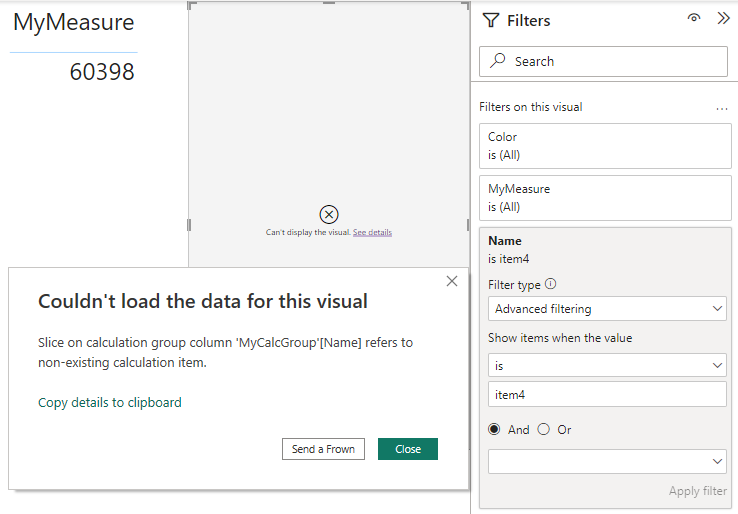Click the magnifier icon in Search box
This screenshot has width=738, height=514.
[x=497, y=61]
